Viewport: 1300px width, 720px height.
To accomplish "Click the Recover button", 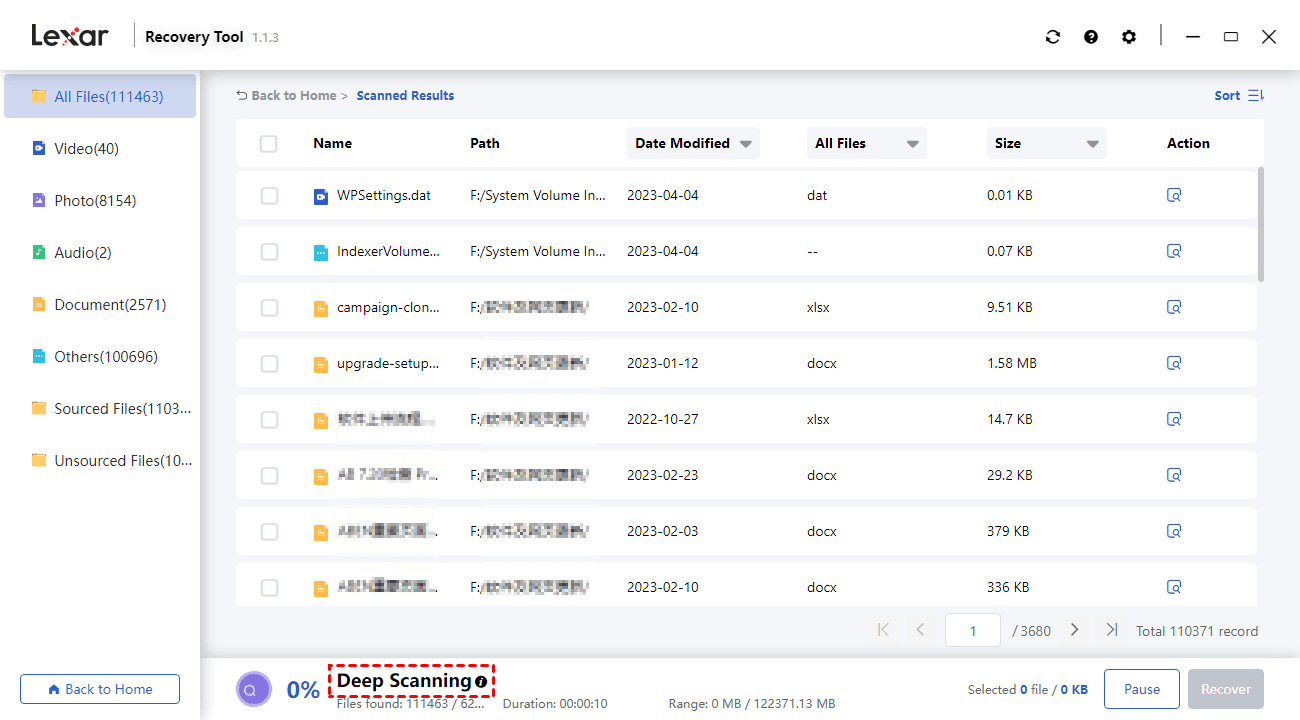I will [1226, 689].
